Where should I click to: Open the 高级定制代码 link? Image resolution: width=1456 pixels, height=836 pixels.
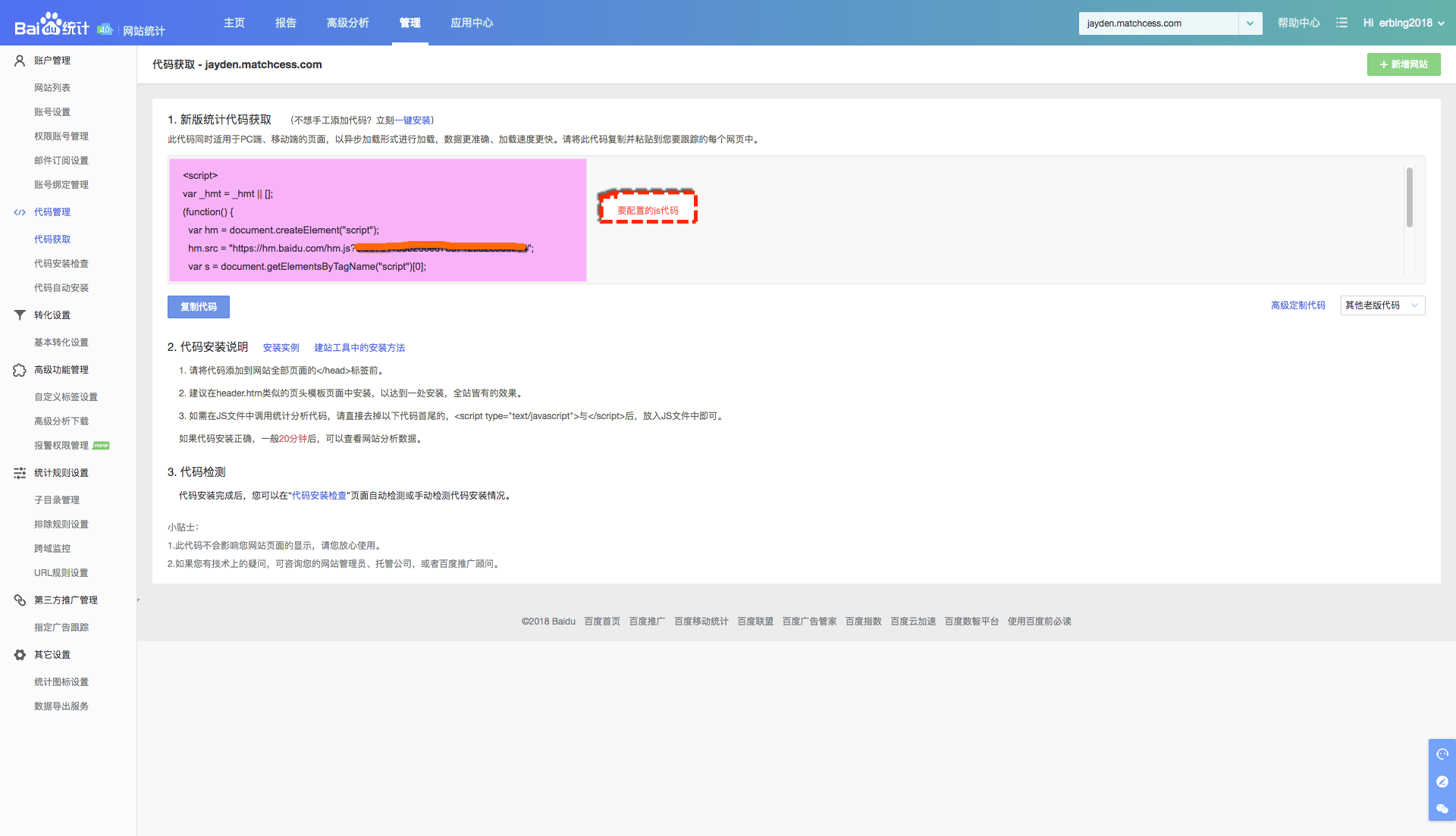[x=1298, y=305]
